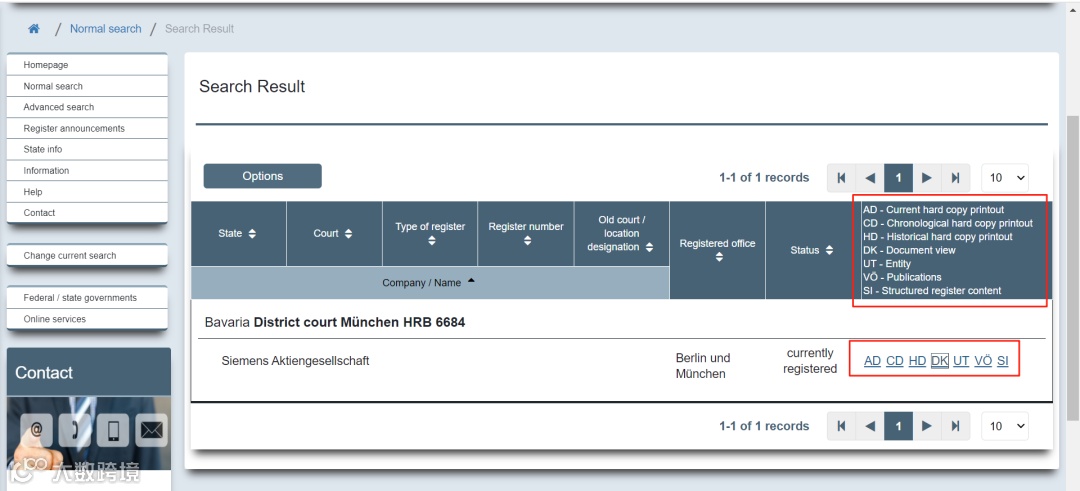The width and height of the screenshot is (1080, 491).
Task: Select page 1 in bottom paginator
Action: 898,426
